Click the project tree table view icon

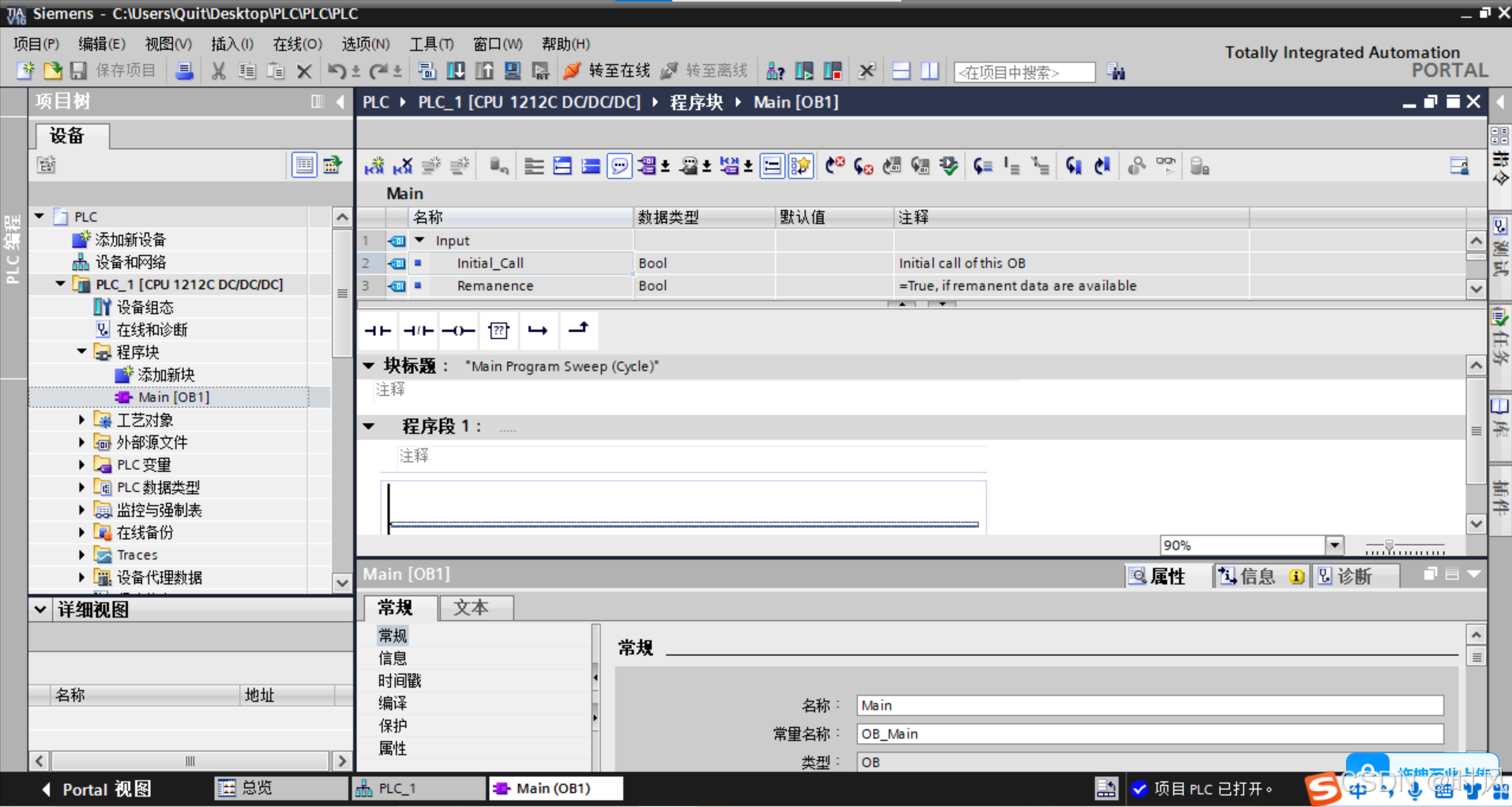[x=303, y=165]
